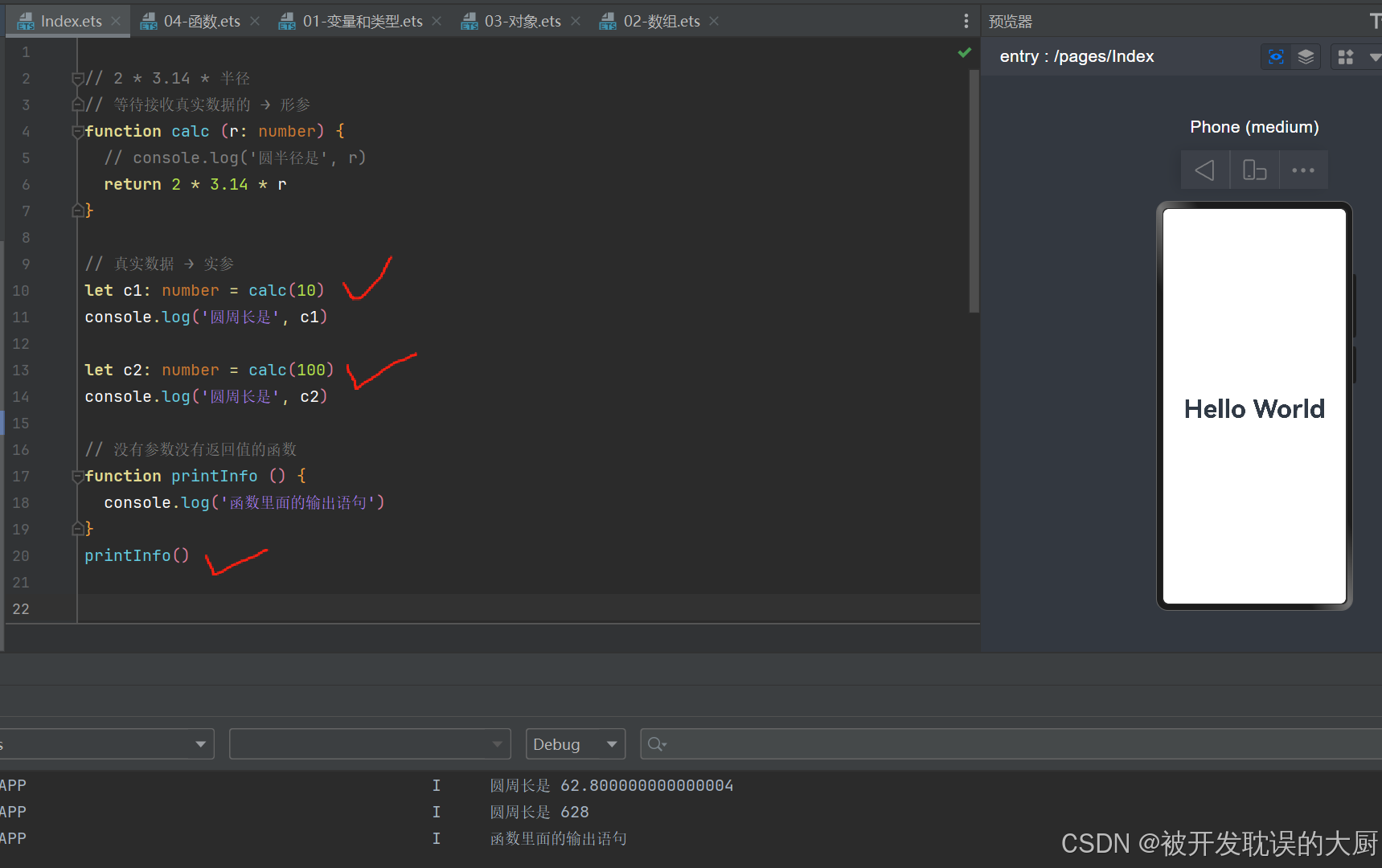
Task: Select log line 函数里面的输出语句
Action: 559,839
